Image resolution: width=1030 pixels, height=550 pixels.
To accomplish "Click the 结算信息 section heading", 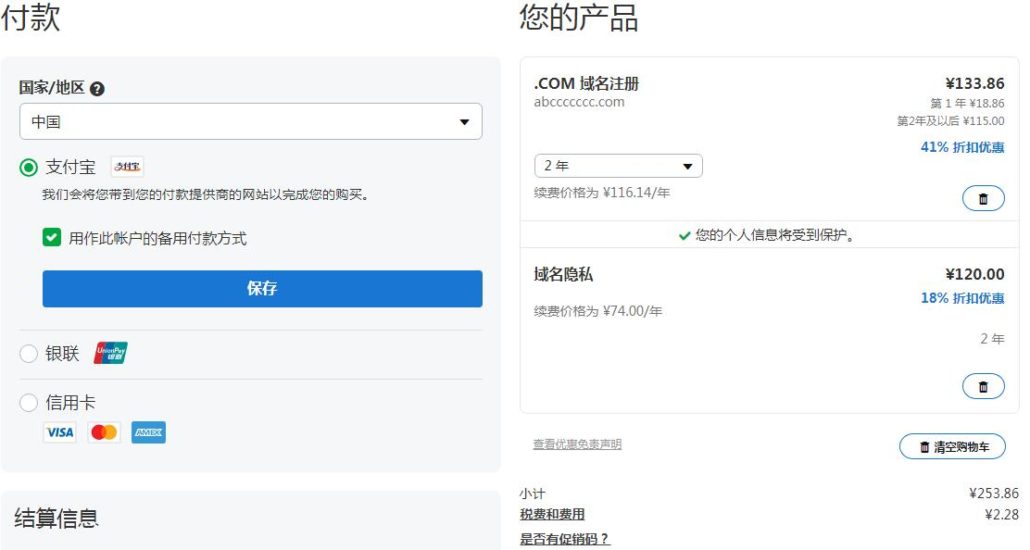I will click(56, 518).
